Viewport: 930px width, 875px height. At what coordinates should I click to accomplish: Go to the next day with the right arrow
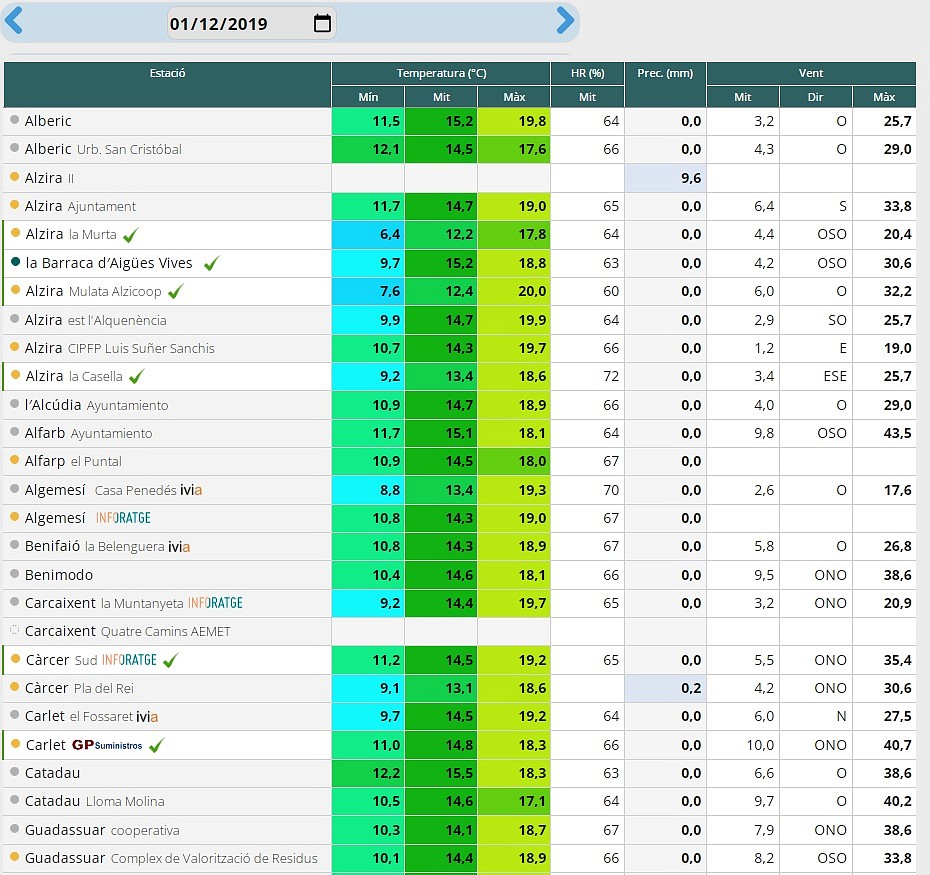click(565, 21)
